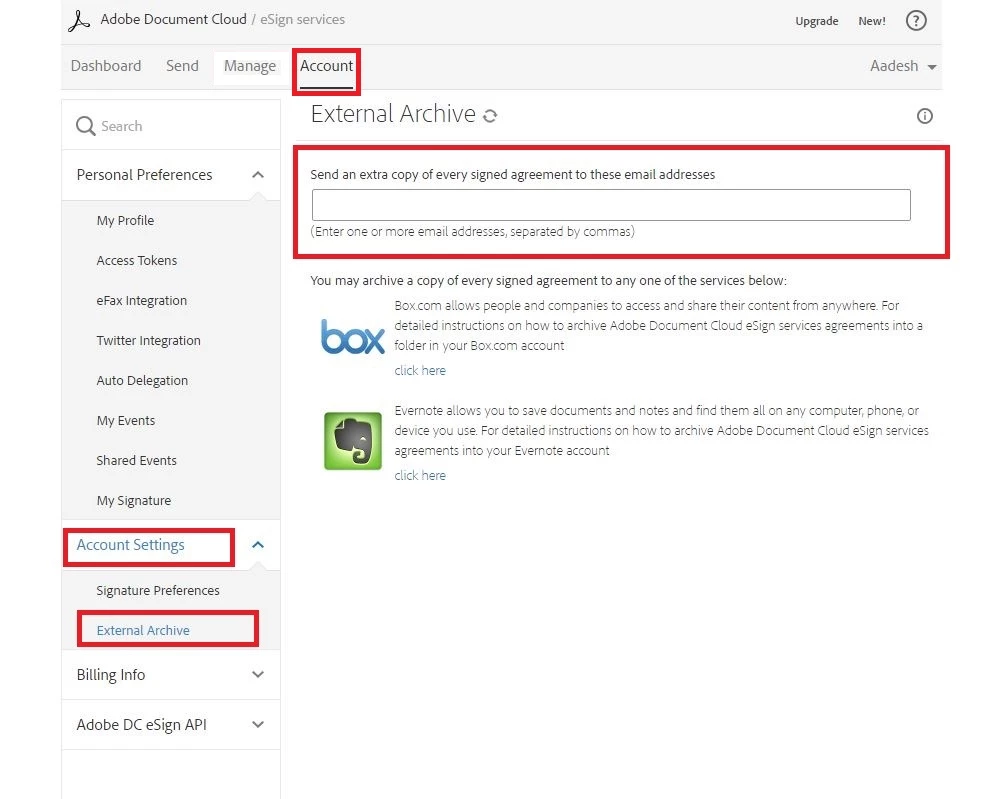This screenshot has width=1007, height=799.
Task: Collapse the Account Settings chevron
Action: 258,545
